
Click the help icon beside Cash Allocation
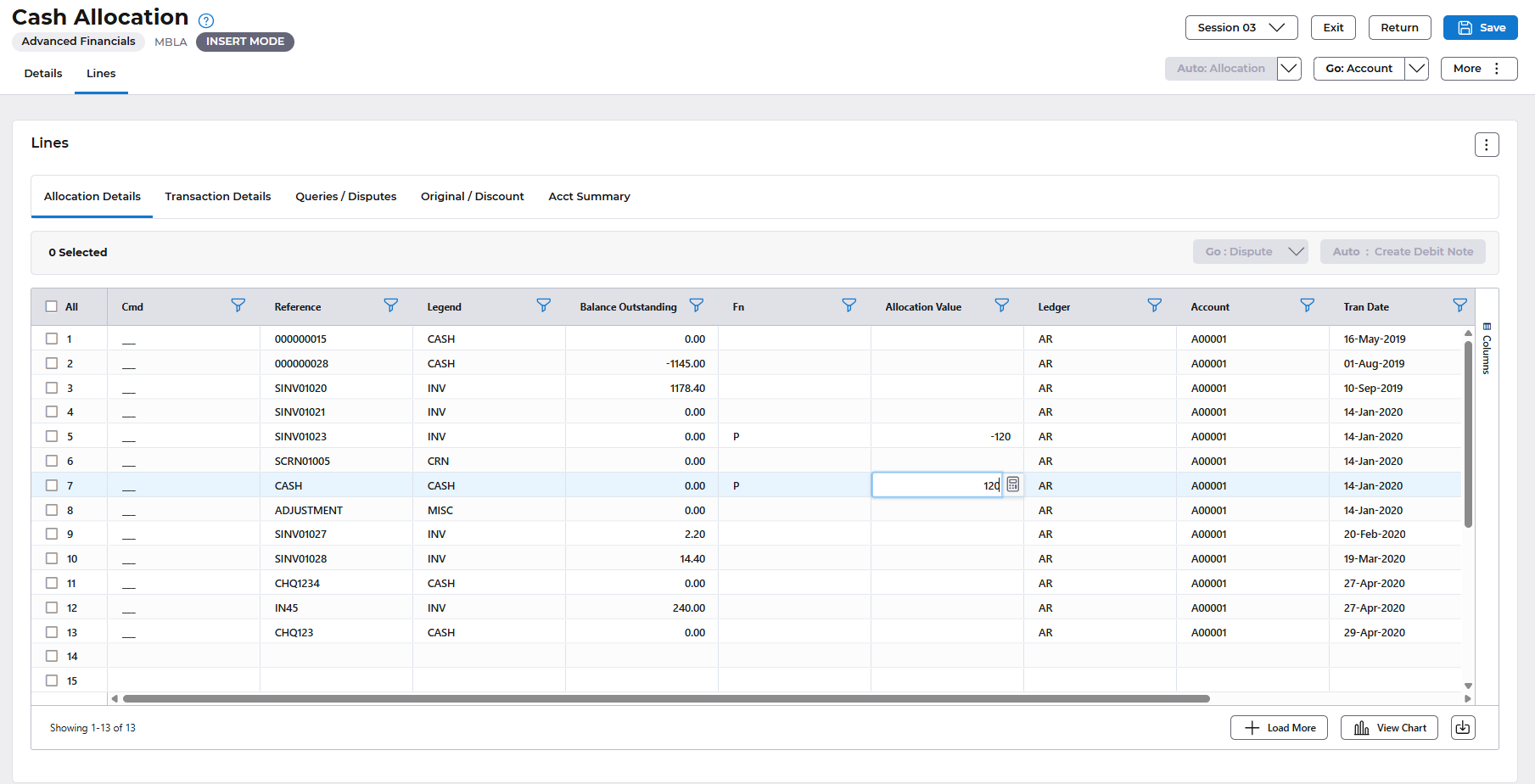(x=206, y=20)
